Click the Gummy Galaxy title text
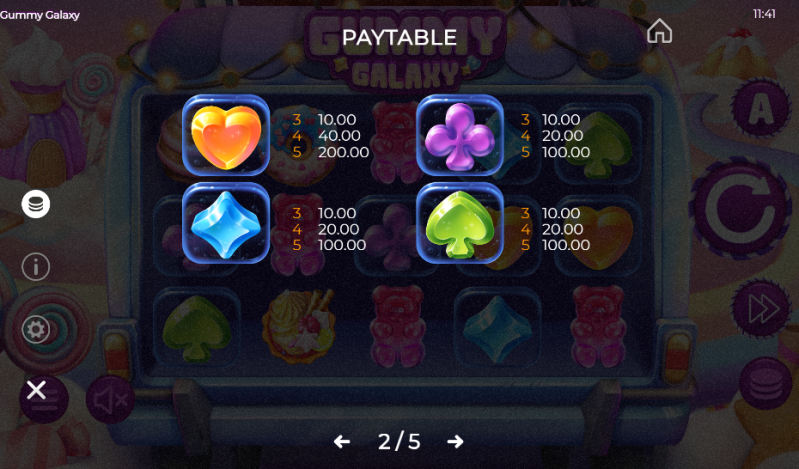 40,15
